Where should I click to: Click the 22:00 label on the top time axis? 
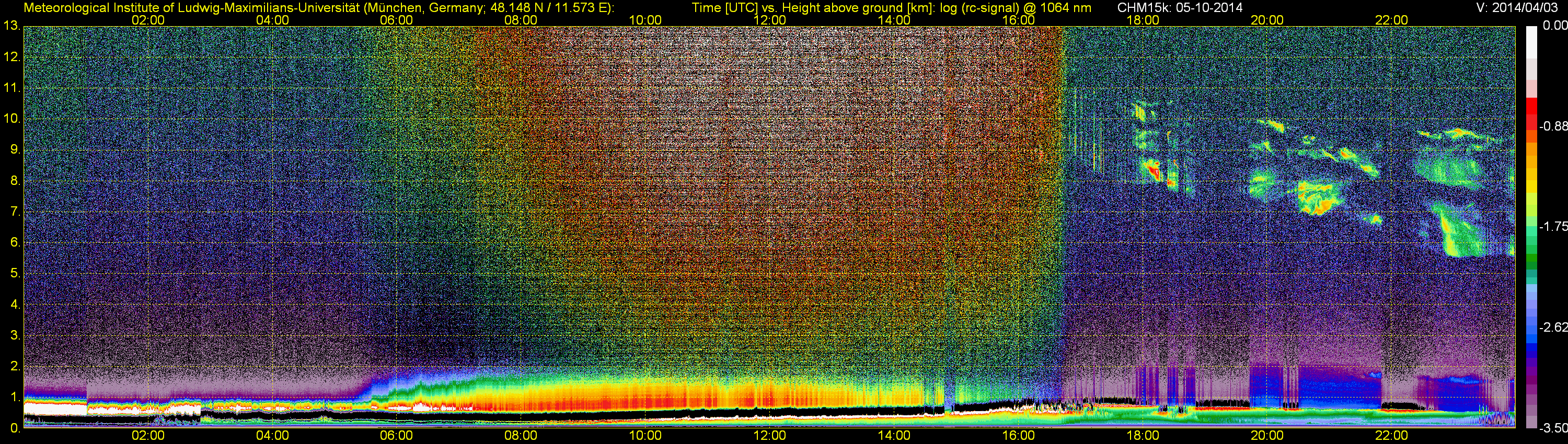pyautogui.click(x=1391, y=20)
